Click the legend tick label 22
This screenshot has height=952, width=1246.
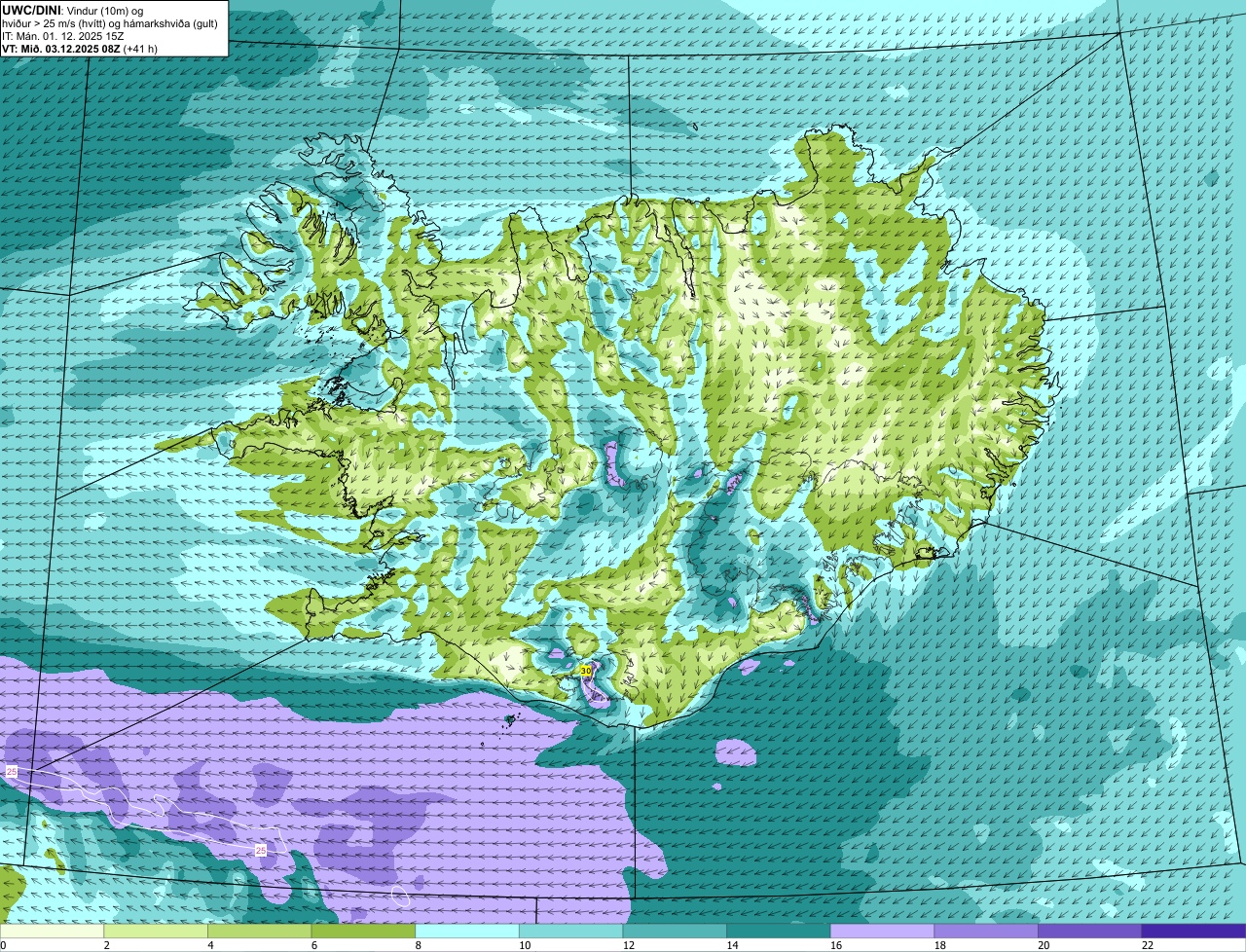(1147, 945)
